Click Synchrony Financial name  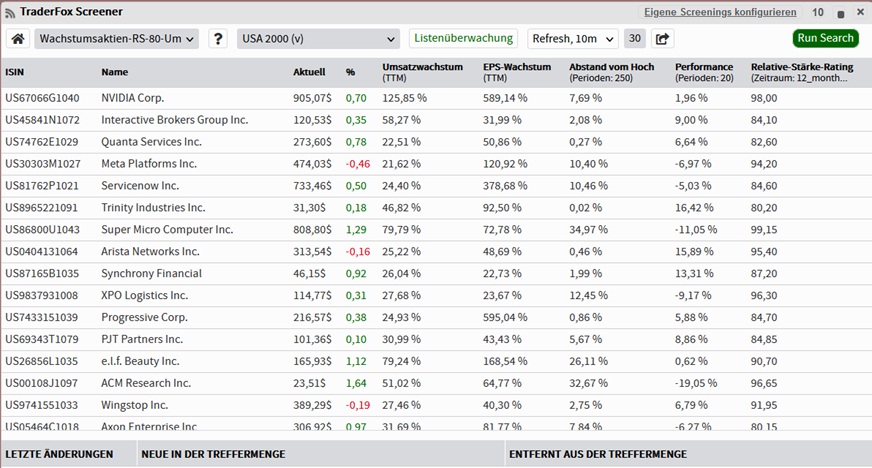pos(151,273)
